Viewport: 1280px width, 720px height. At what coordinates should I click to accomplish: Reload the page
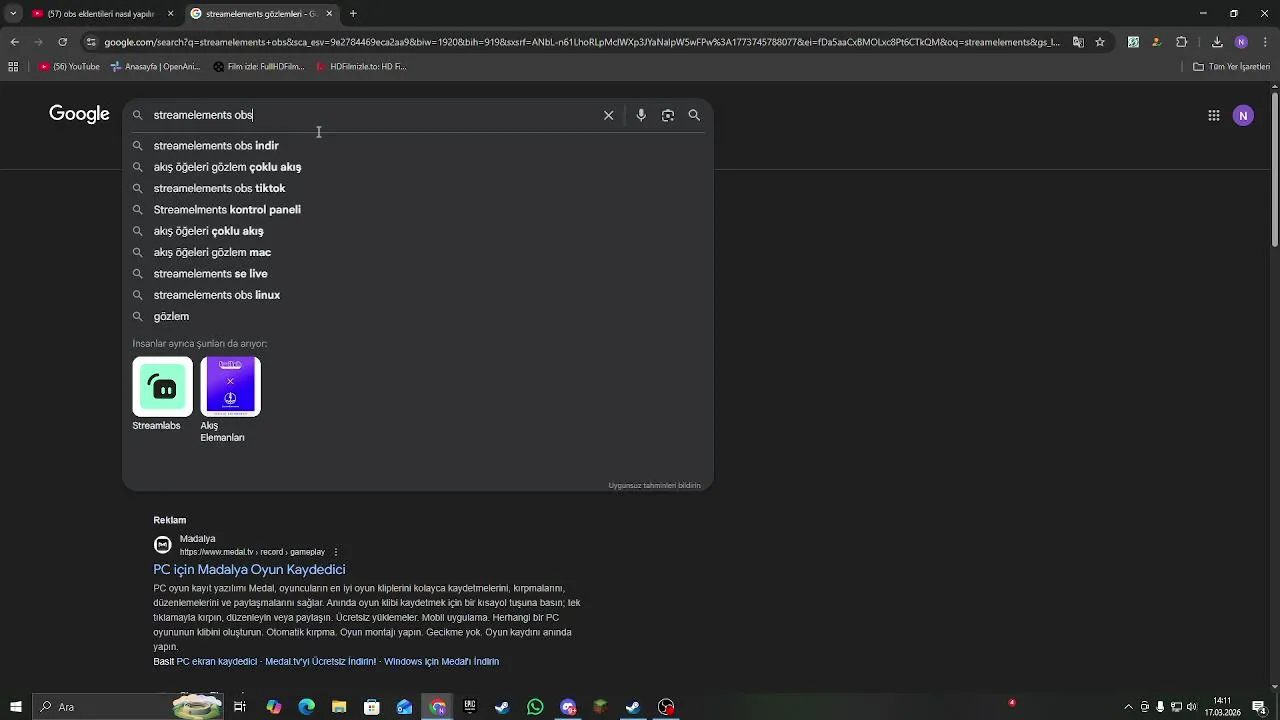click(x=62, y=42)
